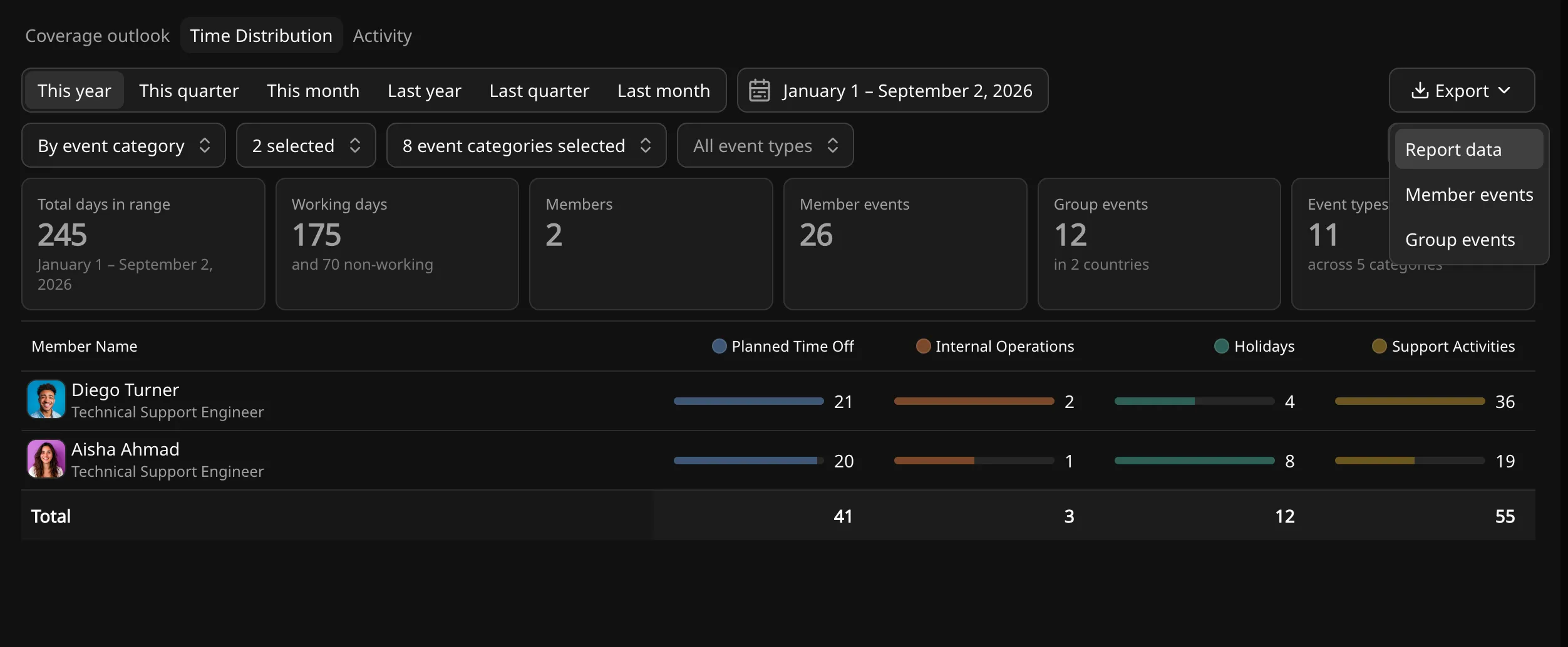The image size is (1568, 647).
Task: Open the By event category dropdown
Action: tap(123, 145)
